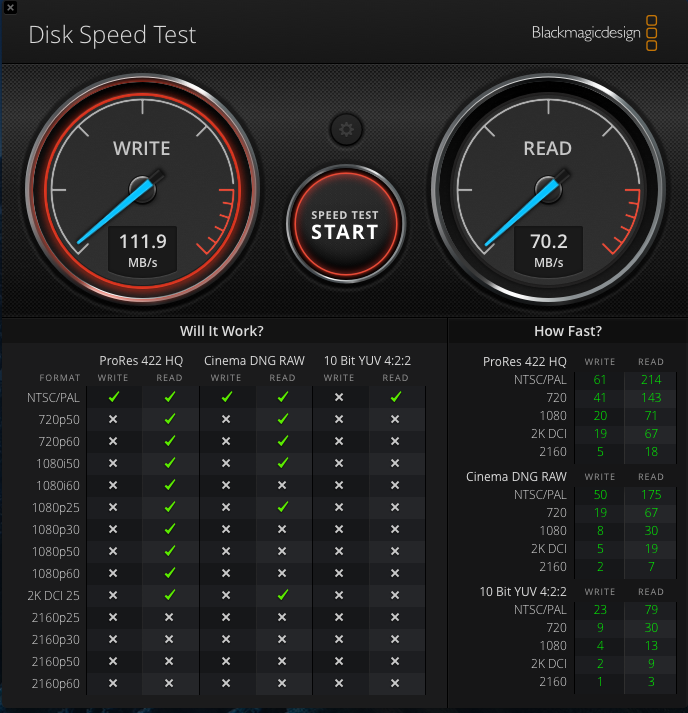Click ProRes 422 HQ 2160 read value 18
This screenshot has height=713, width=688.
coord(651,452)
